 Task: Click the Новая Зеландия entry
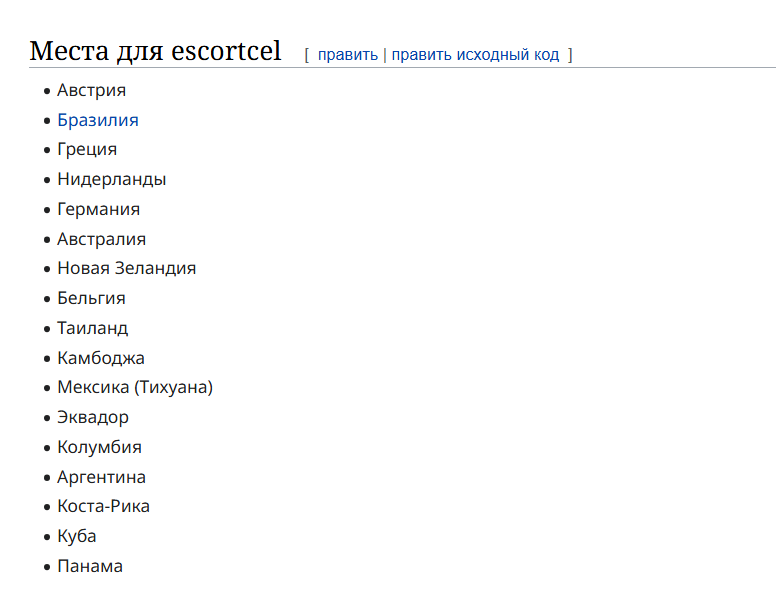127,268
